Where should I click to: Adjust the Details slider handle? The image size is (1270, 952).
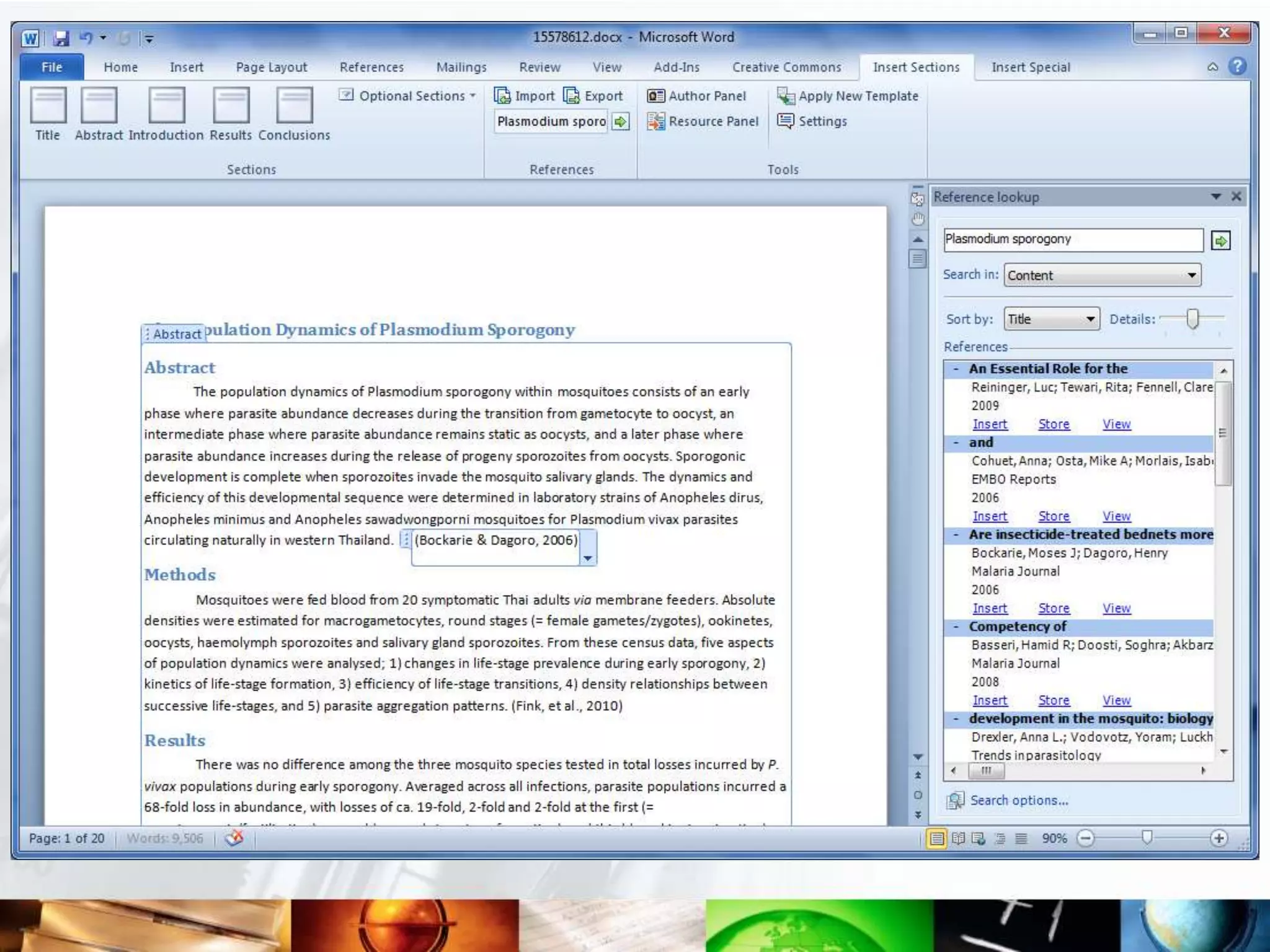1192,319
